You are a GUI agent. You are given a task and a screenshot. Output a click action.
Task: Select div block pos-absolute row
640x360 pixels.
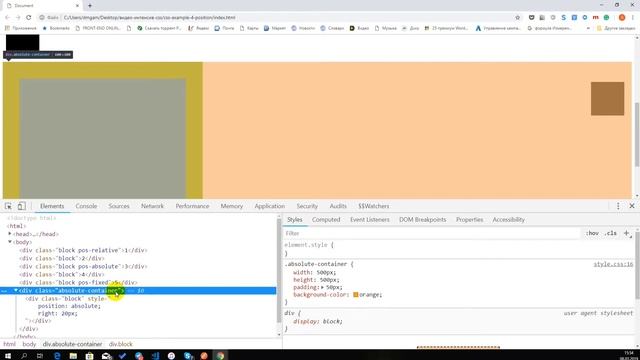click(83, 266)
